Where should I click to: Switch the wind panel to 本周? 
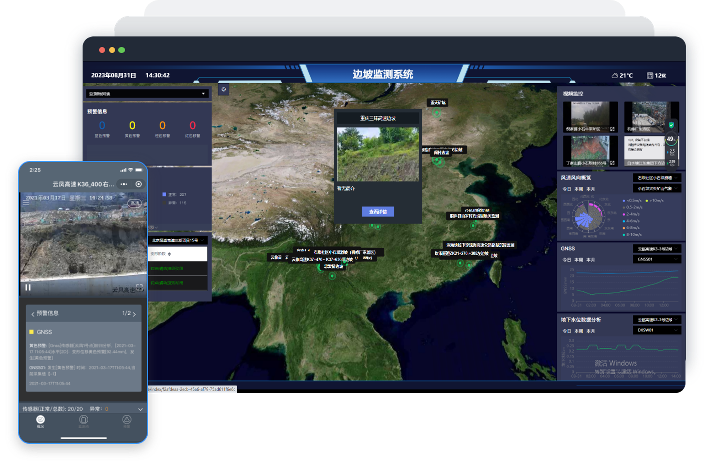tap(579, 189)
